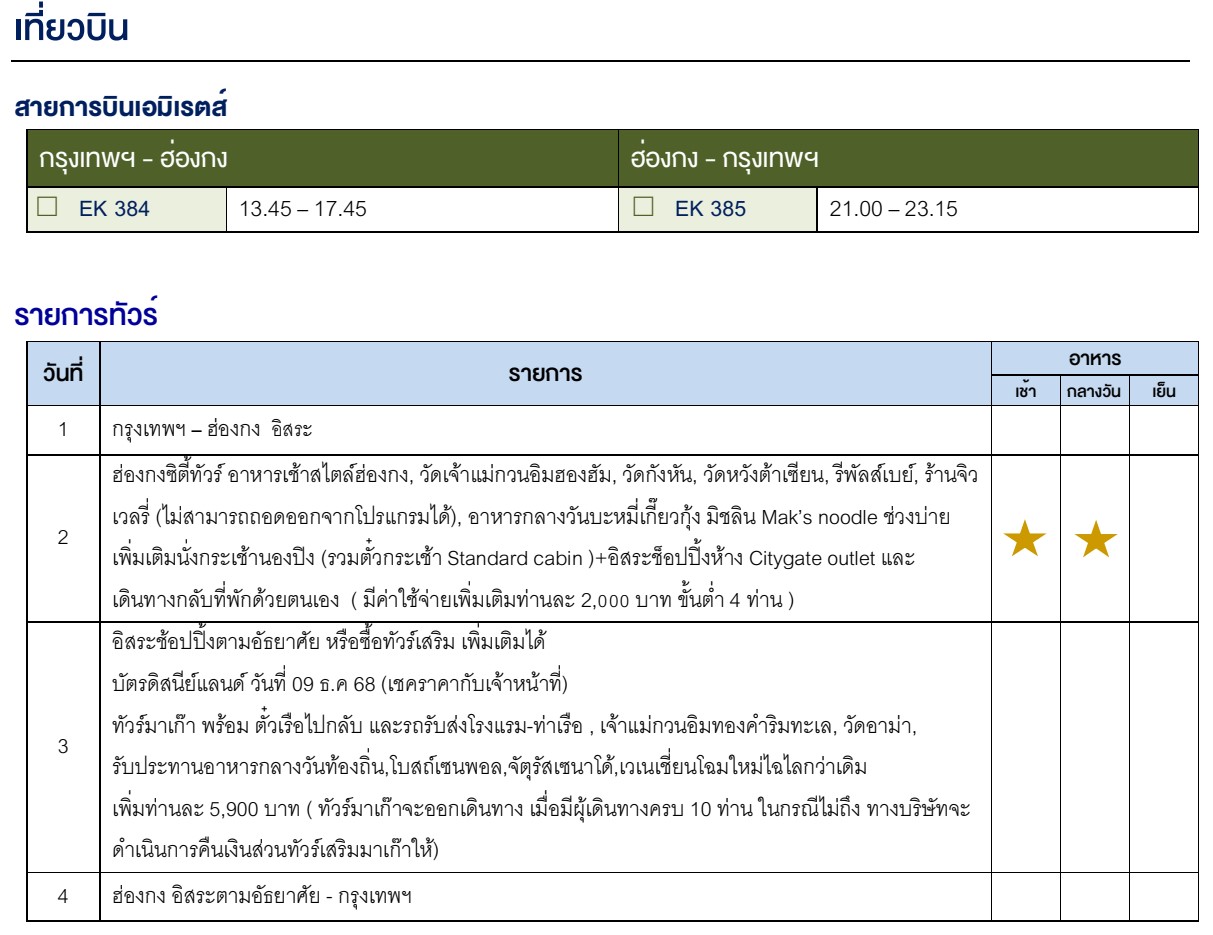
Task: Click the รายการ column header
Action: [545, 373]
